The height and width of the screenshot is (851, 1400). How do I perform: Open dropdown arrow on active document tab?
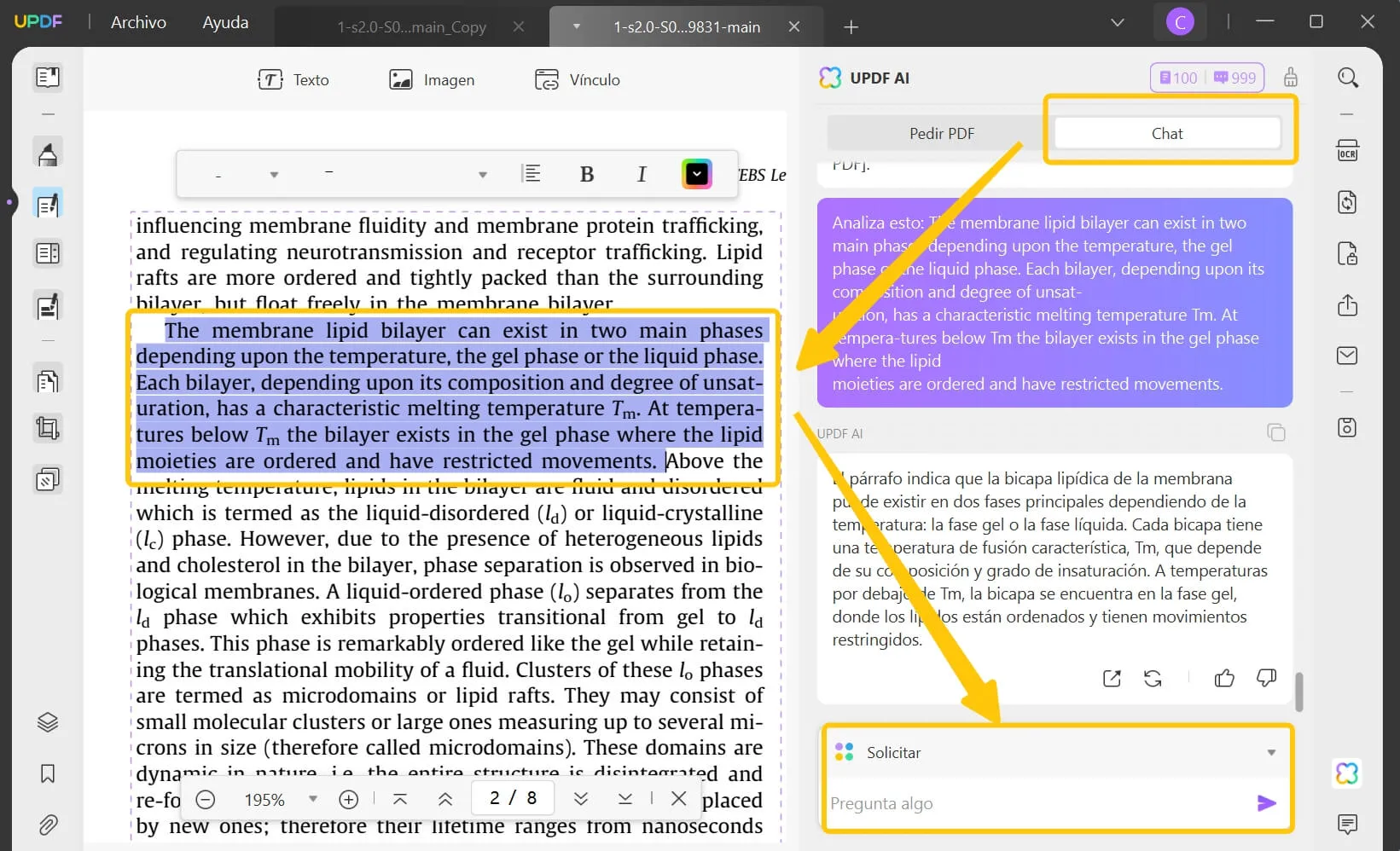click(x=577, y=26)
